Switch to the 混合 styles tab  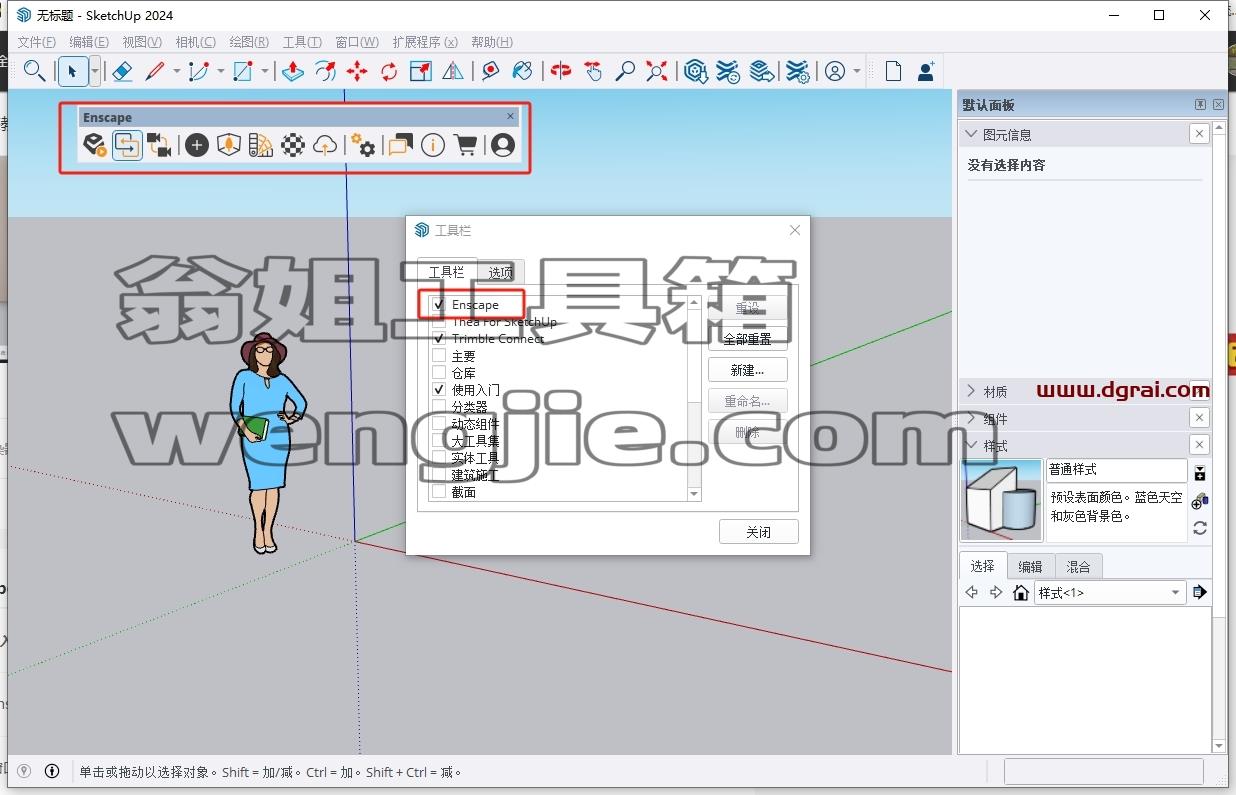tap(1078, 566)
